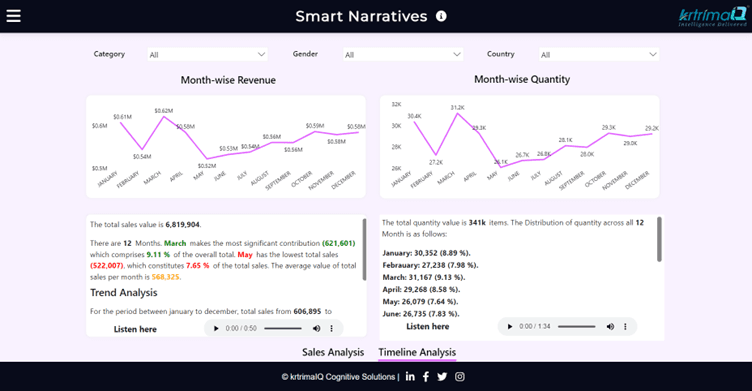Click the 27.2K February quantity label
Screen dimensions: 752x391
pyautogui.click(x=436, y=163)
